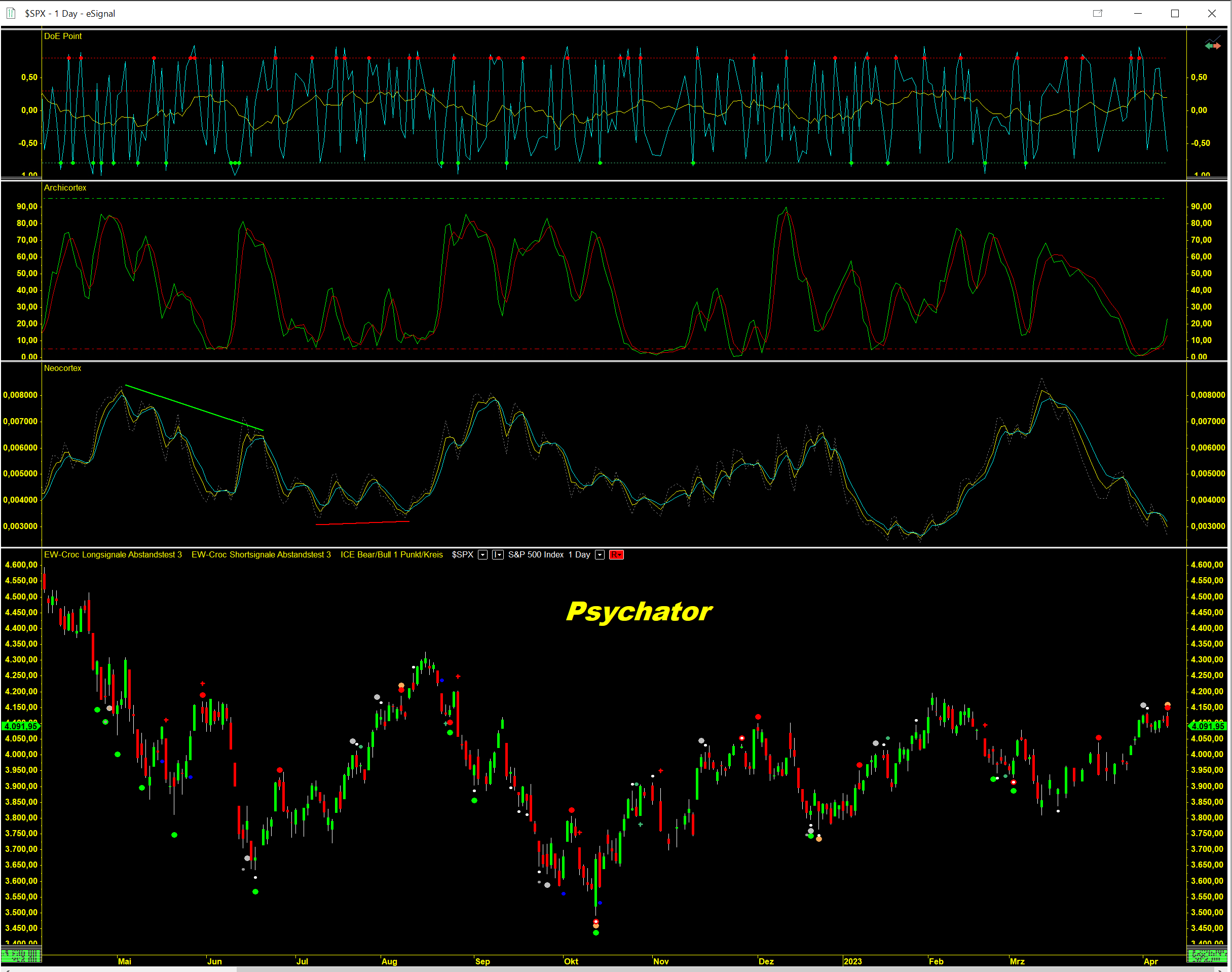Image resolution: width=1232 pixels, height=972 pixels.
Task: Click the pop-out window icon in title bar
Action: coord(1097,13)
